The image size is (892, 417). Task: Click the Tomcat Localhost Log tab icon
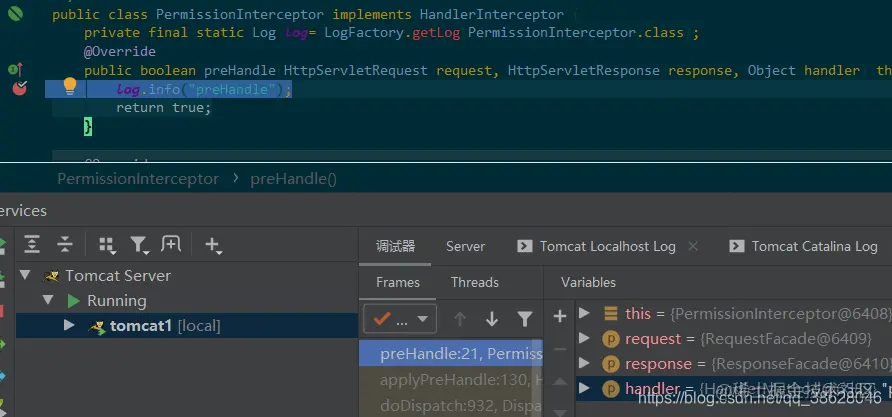(x=525, y=246)
